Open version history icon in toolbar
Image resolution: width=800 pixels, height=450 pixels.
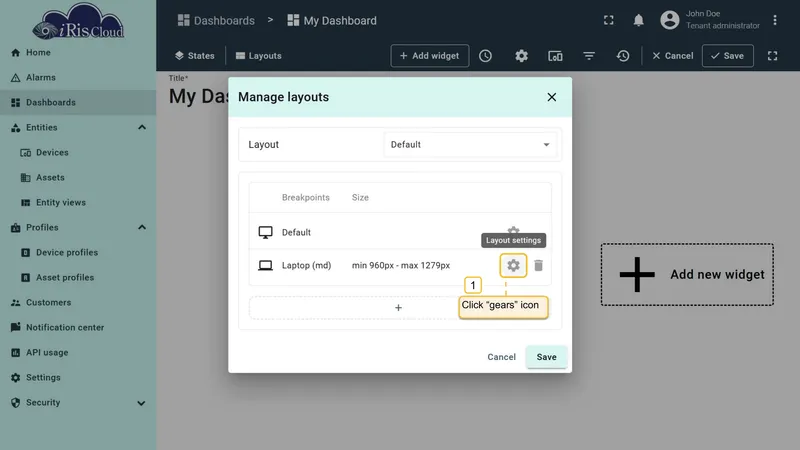(x=623, y=56)
